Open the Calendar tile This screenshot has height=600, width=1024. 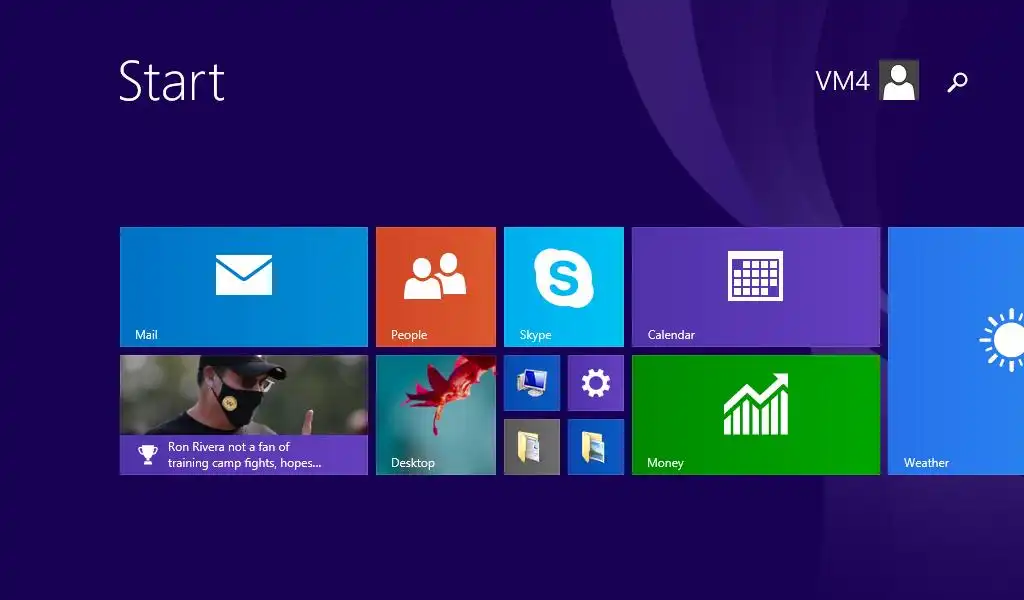pos(756,287)
